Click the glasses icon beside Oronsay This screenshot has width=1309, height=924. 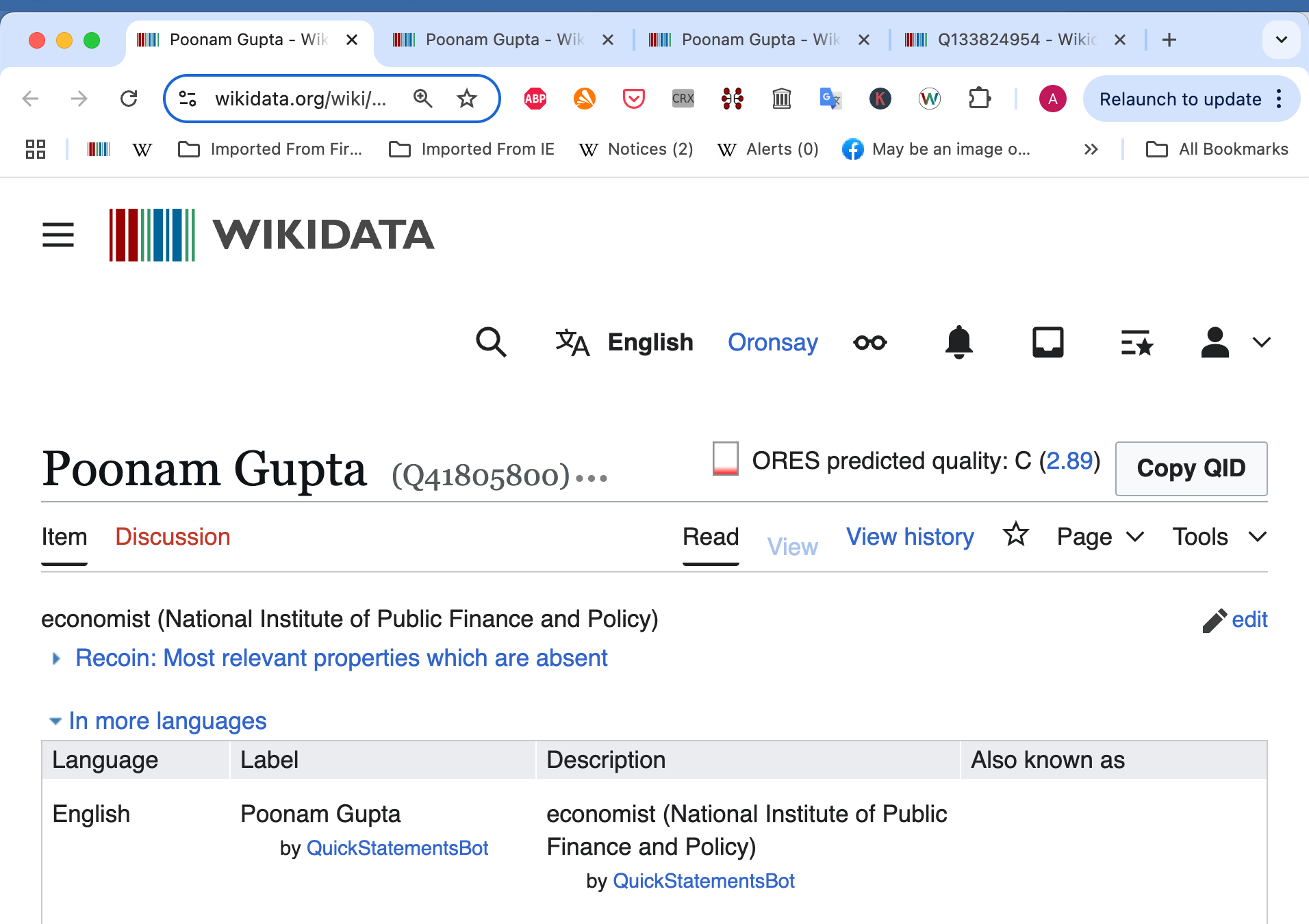click(870, 342)
